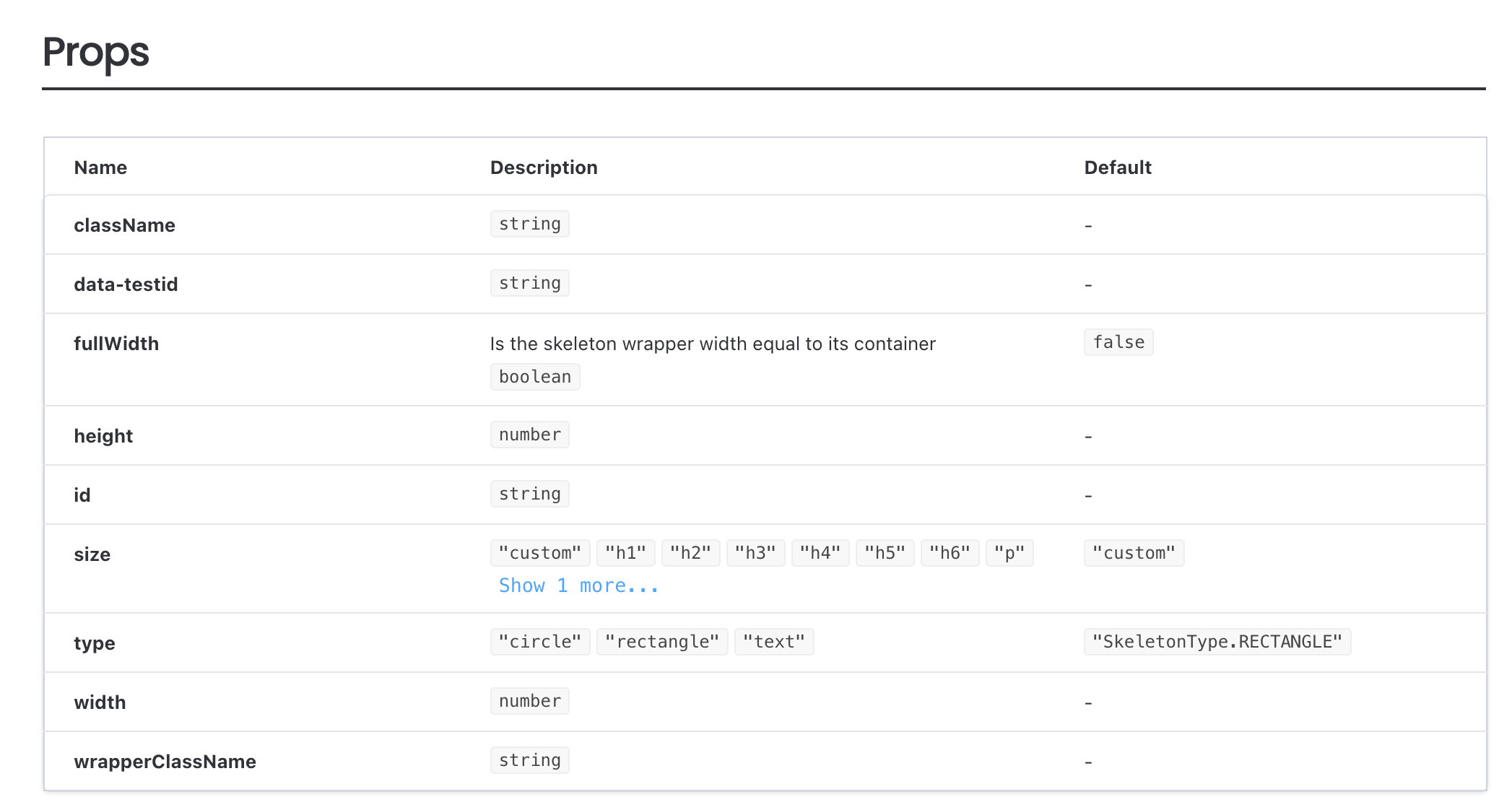The width and height of the screenshot is (1512, 810).
Task: Select the "h2" size option badge
Action: click(690, 552)
